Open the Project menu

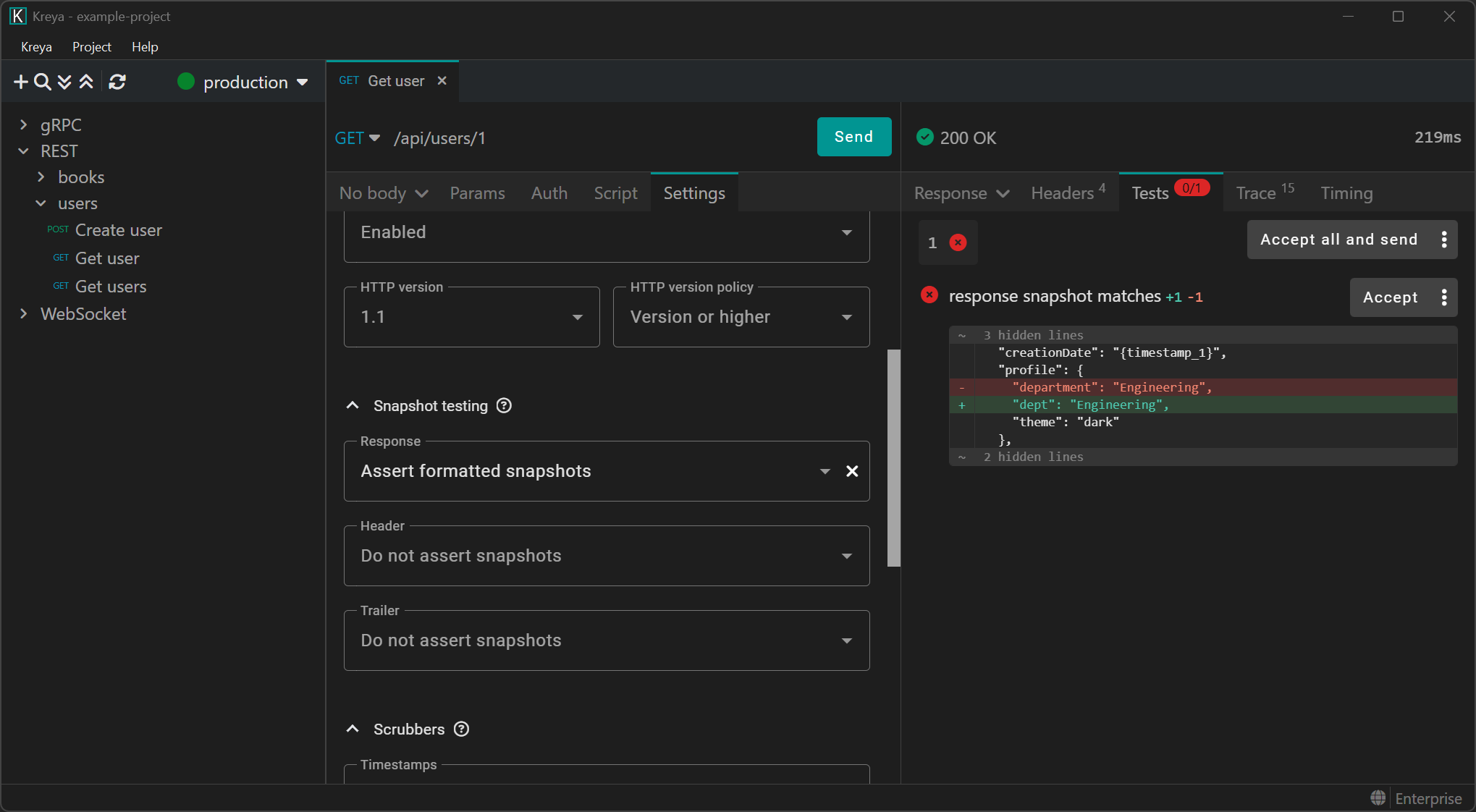coord(91,47)
